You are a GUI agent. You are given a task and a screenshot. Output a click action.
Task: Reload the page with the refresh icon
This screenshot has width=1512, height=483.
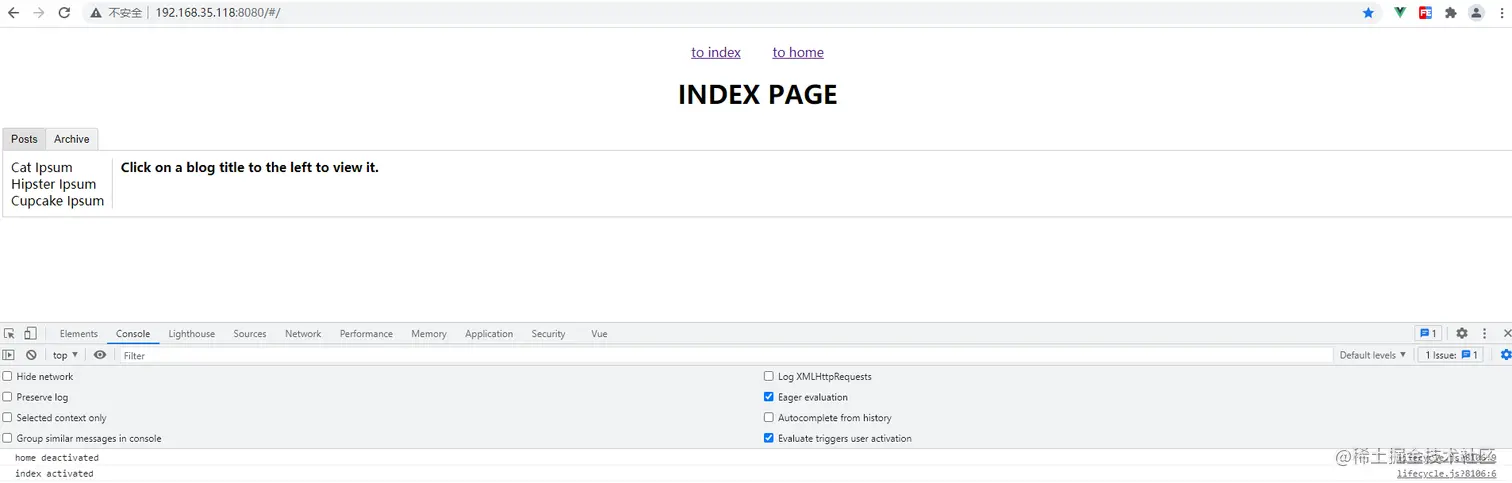(64, 13)
